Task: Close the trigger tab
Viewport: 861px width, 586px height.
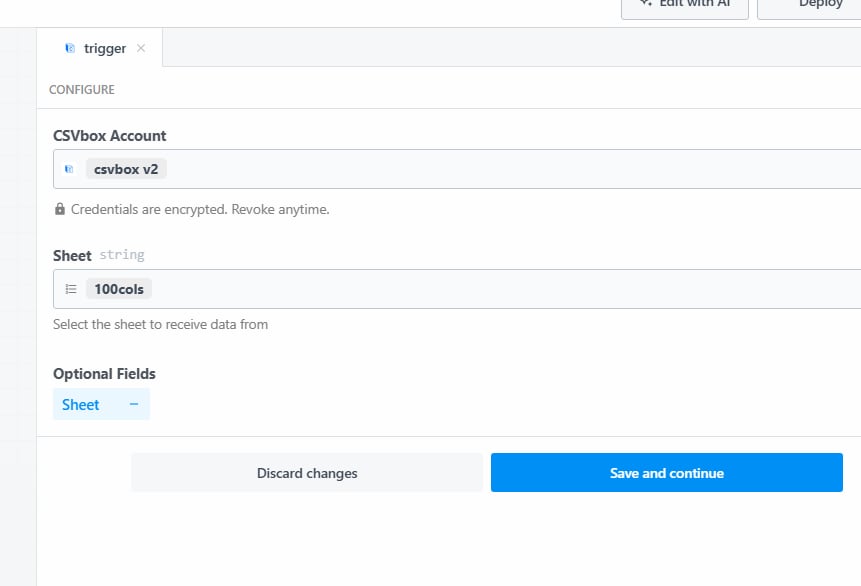Action: pos(141,48)
